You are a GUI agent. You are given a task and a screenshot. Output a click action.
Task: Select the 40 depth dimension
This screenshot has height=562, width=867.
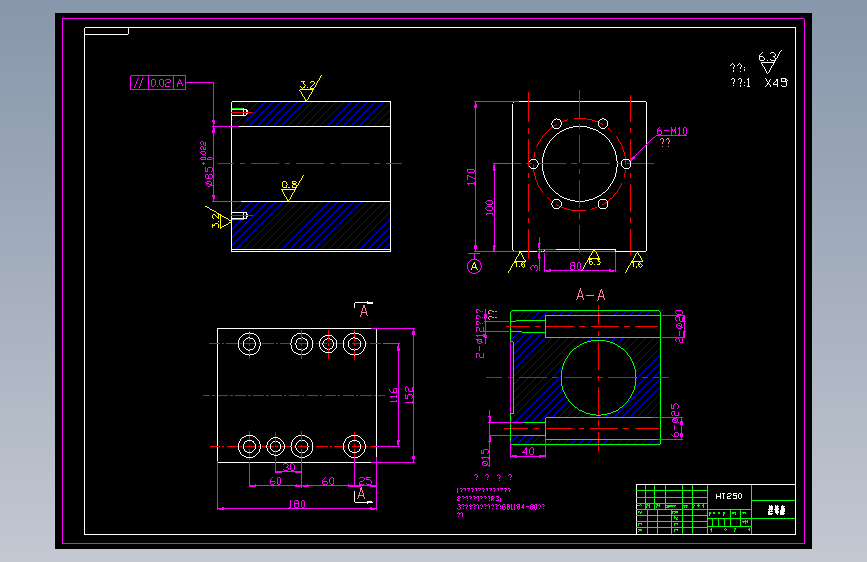529,451
